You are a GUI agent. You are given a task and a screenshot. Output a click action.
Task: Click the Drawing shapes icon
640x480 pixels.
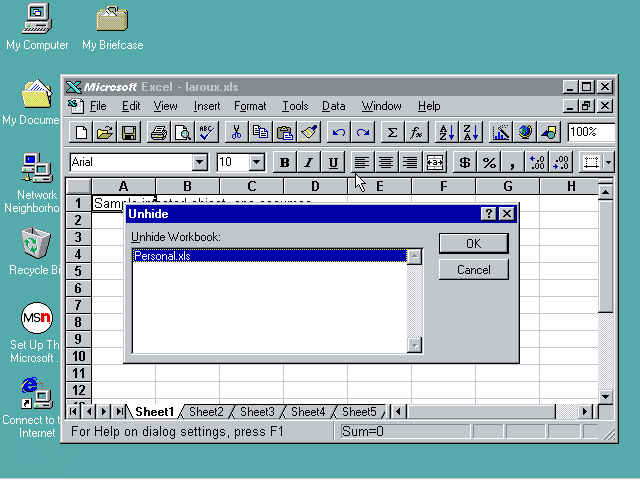(549, 132)
